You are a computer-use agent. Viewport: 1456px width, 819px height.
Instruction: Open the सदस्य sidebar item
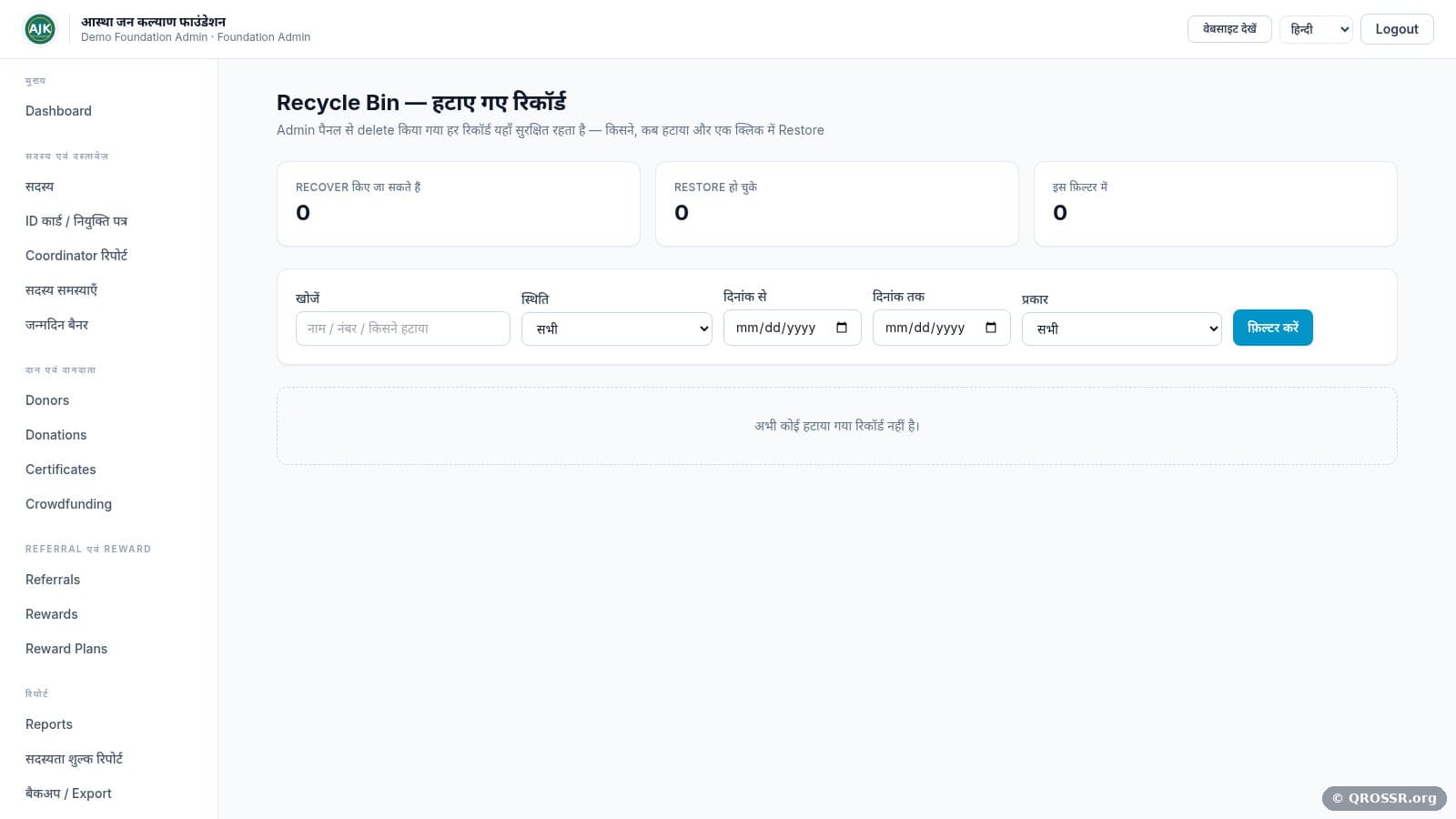tap(40, 187)
